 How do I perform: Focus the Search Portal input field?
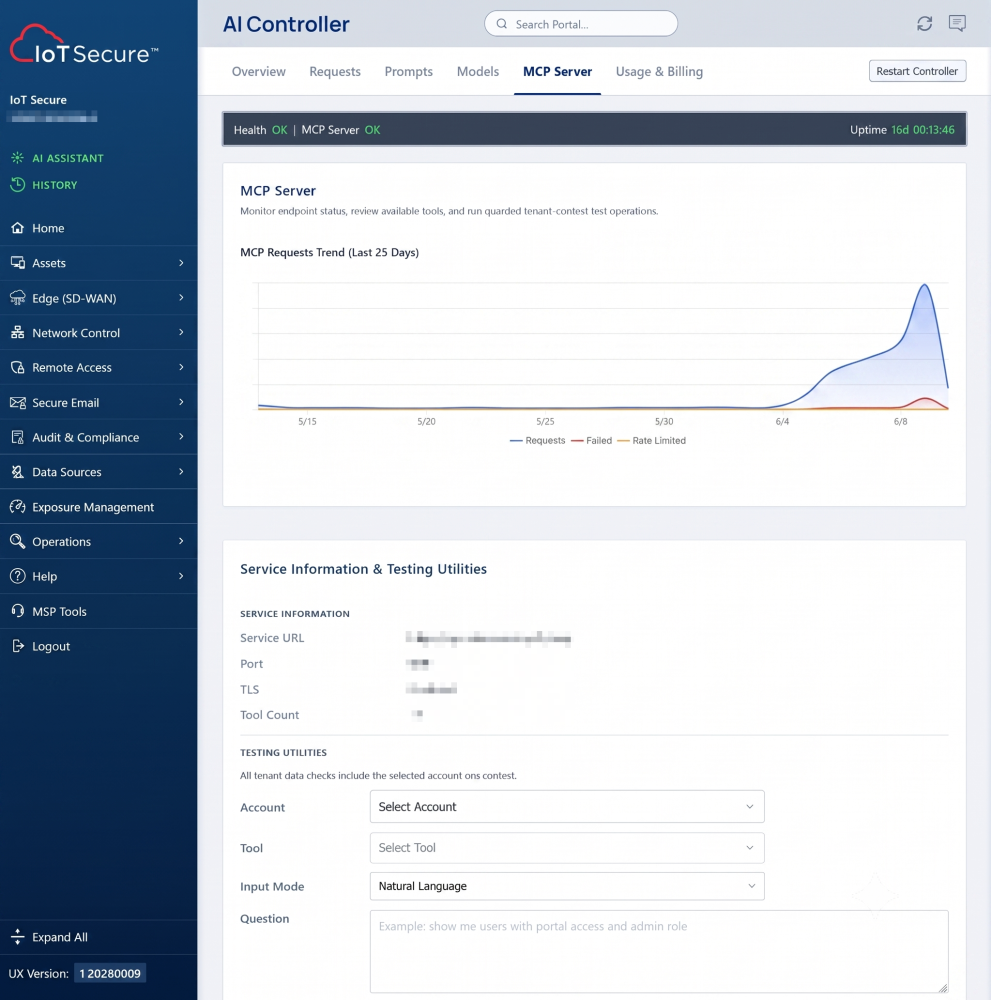(581, 24)
